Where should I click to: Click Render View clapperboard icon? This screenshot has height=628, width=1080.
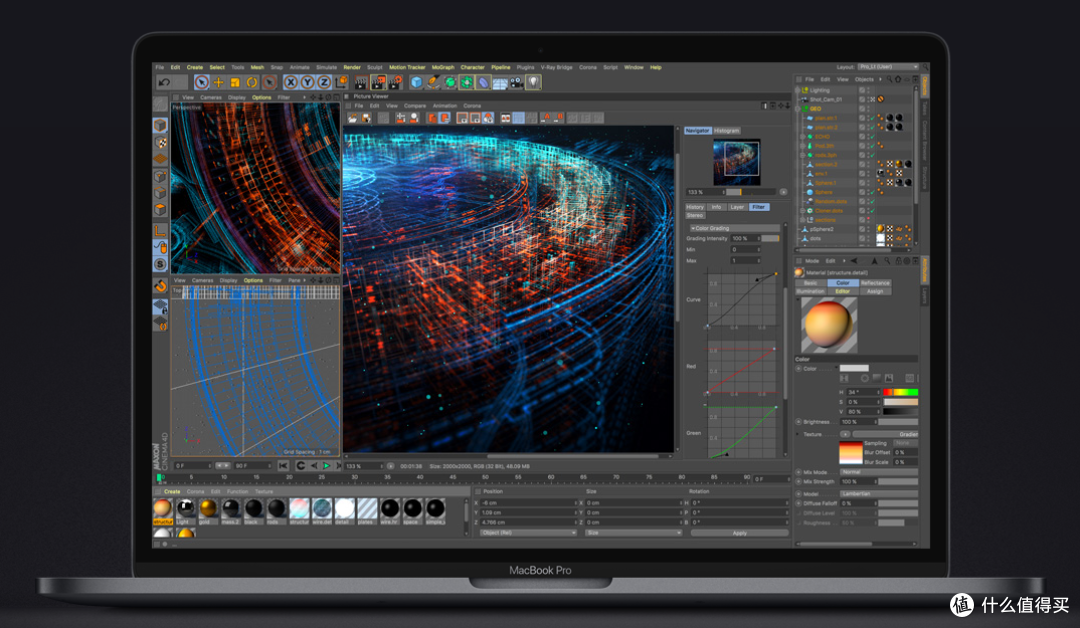(x=361, y=83)
